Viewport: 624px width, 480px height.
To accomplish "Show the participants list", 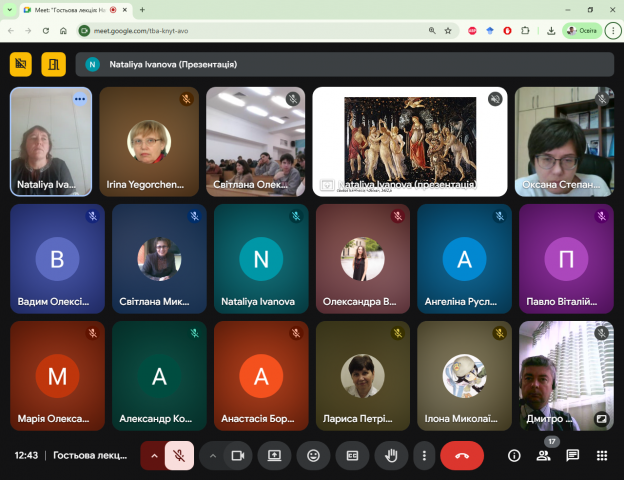I will coord(543,455).
